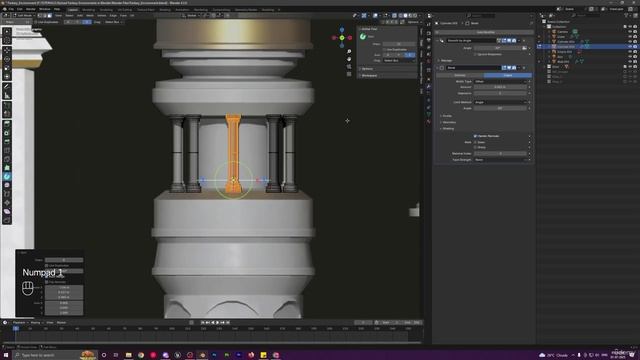Image resolution: width=640 pixels, height=360 pixels.
Task: Click the navigation axis gizmo
Action: point(342,38)
